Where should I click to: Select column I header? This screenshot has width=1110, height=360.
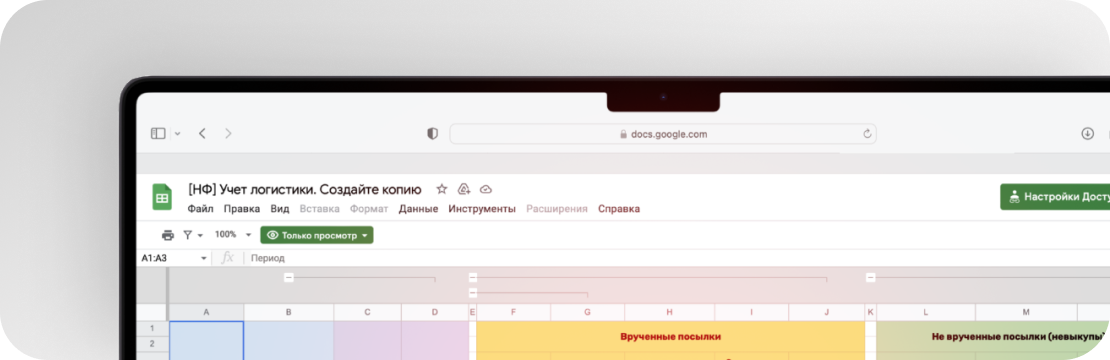[752, 312]
